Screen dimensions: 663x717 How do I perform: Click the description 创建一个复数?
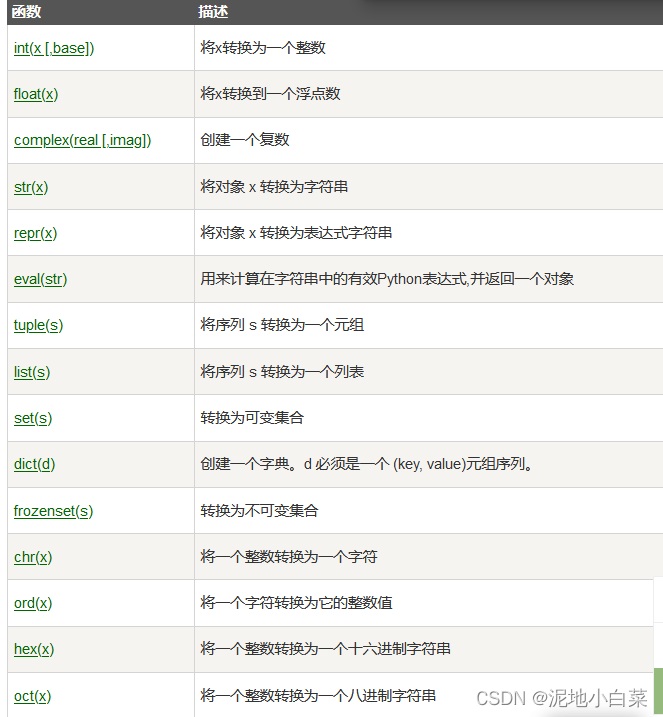click(245, 140)
